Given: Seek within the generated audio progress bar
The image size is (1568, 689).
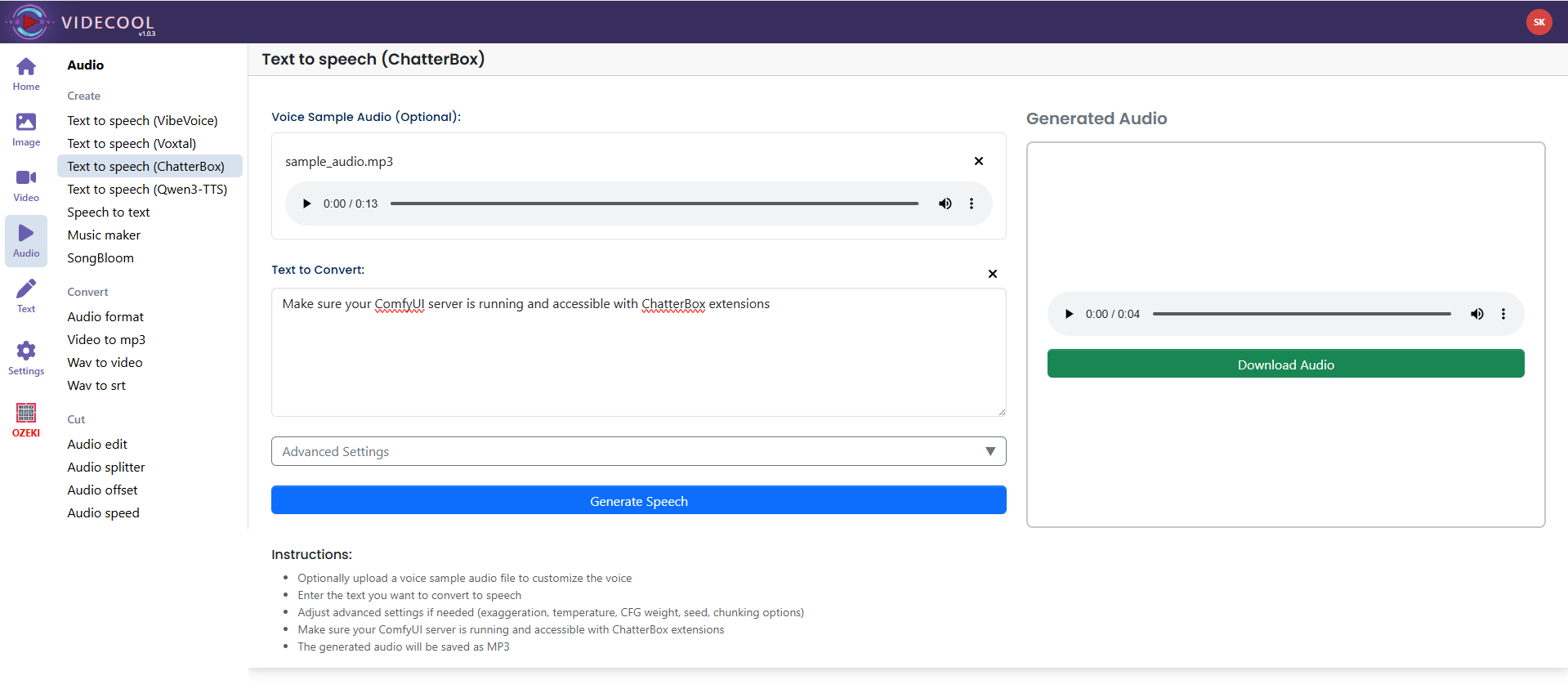Looking at the screenshot, I should [1302, 314].
